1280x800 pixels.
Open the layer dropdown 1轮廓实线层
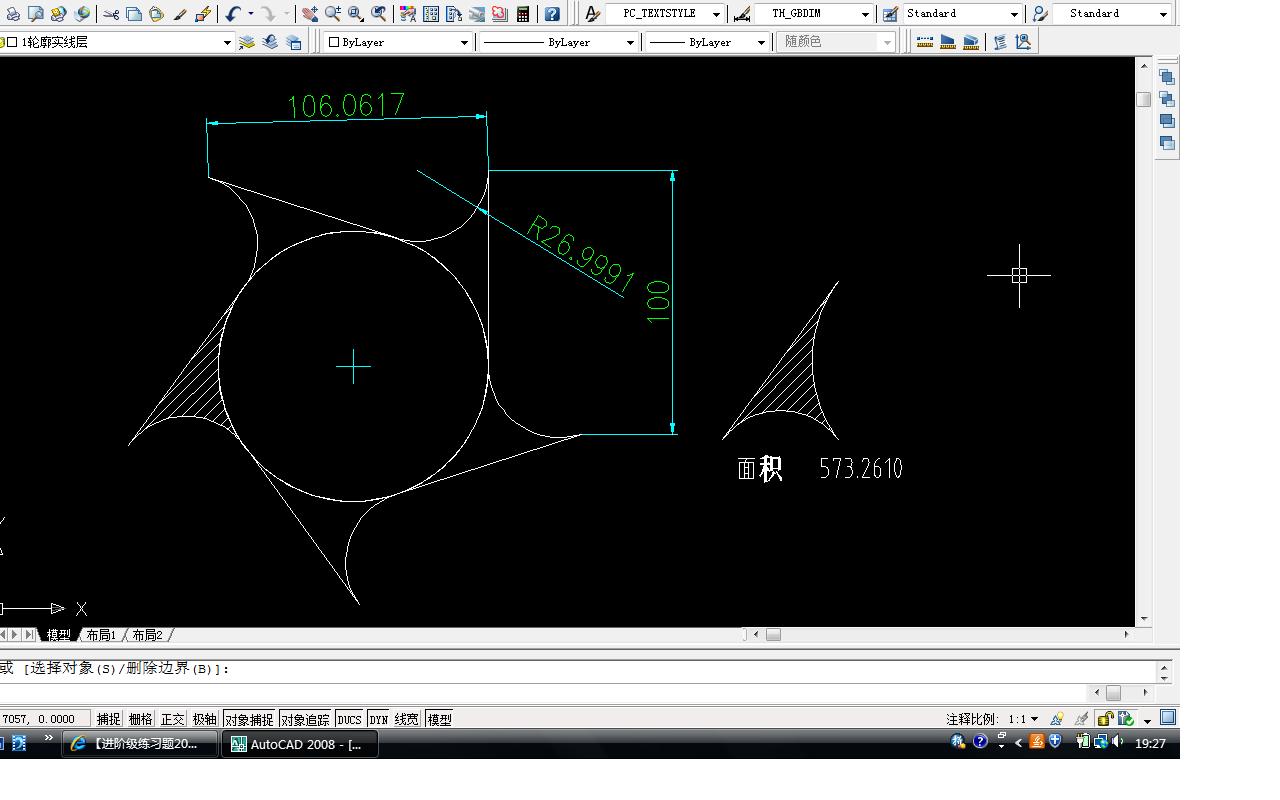[x=117, y=42]
